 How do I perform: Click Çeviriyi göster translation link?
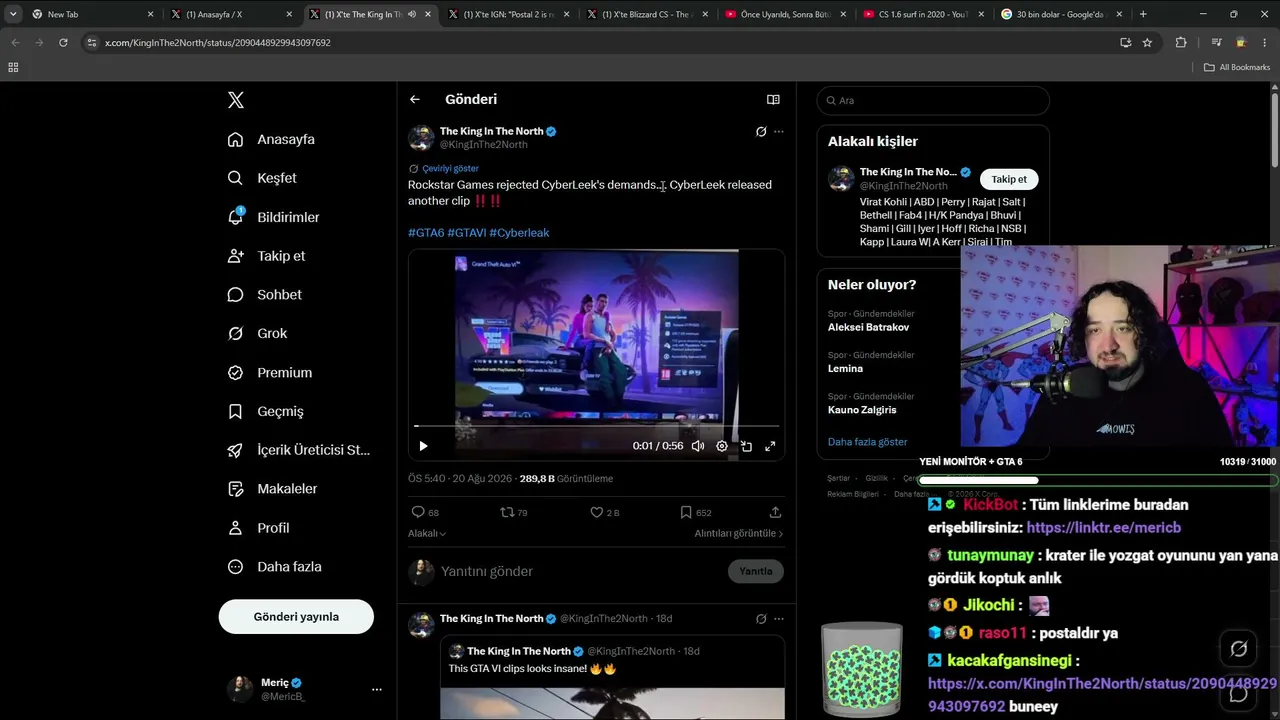[x=450, y=169]
